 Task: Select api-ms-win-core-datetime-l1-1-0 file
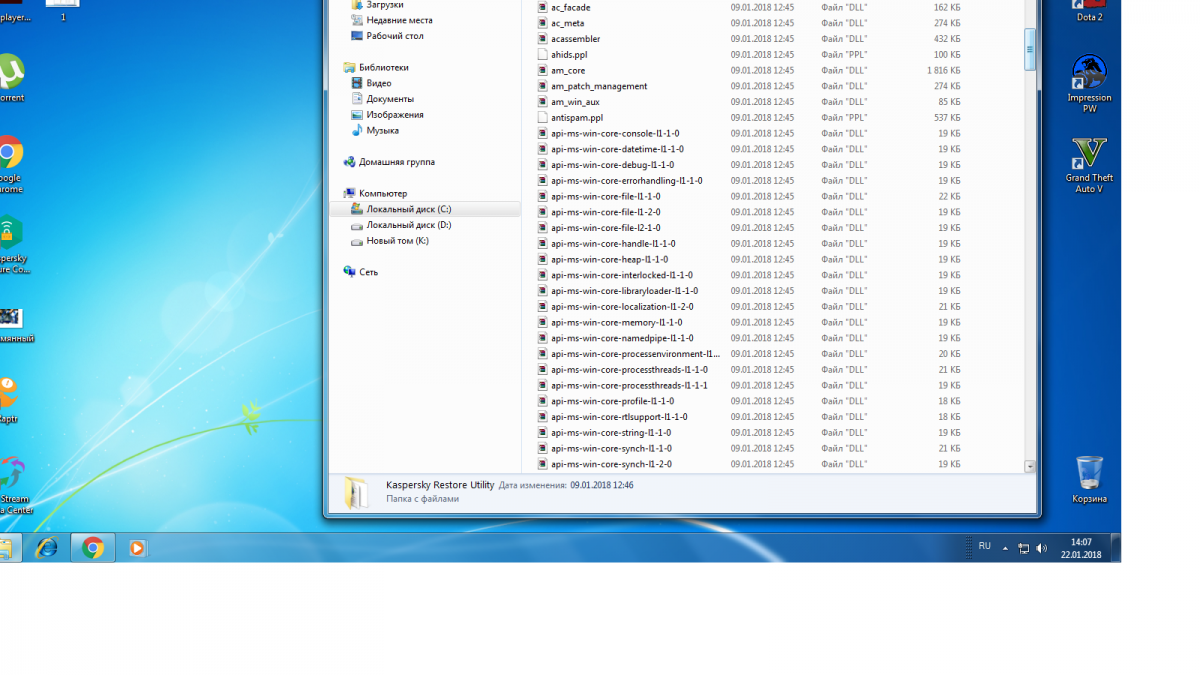(x=617, y=149)
